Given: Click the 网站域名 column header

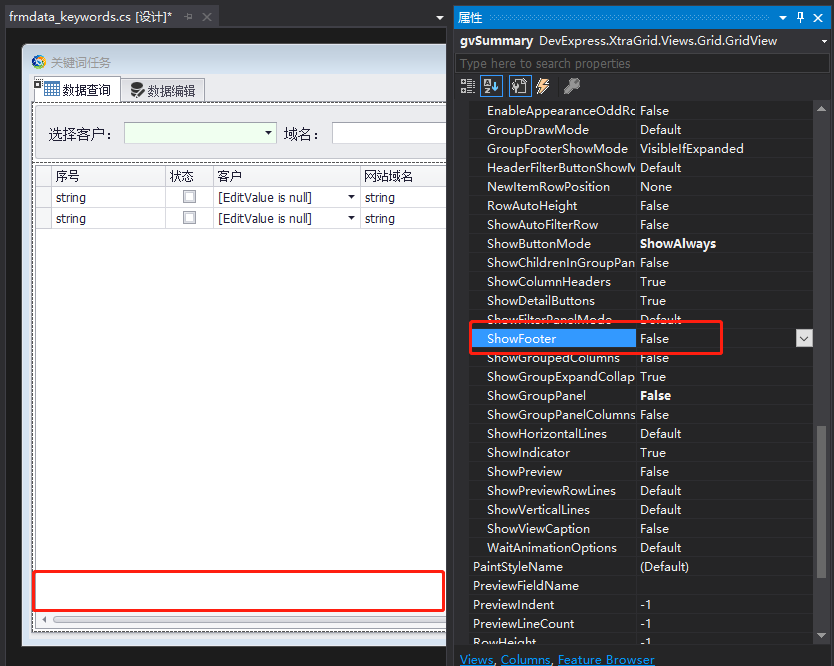Looking at the screenshot, I should pyautogui.click(x=403, y=176).
